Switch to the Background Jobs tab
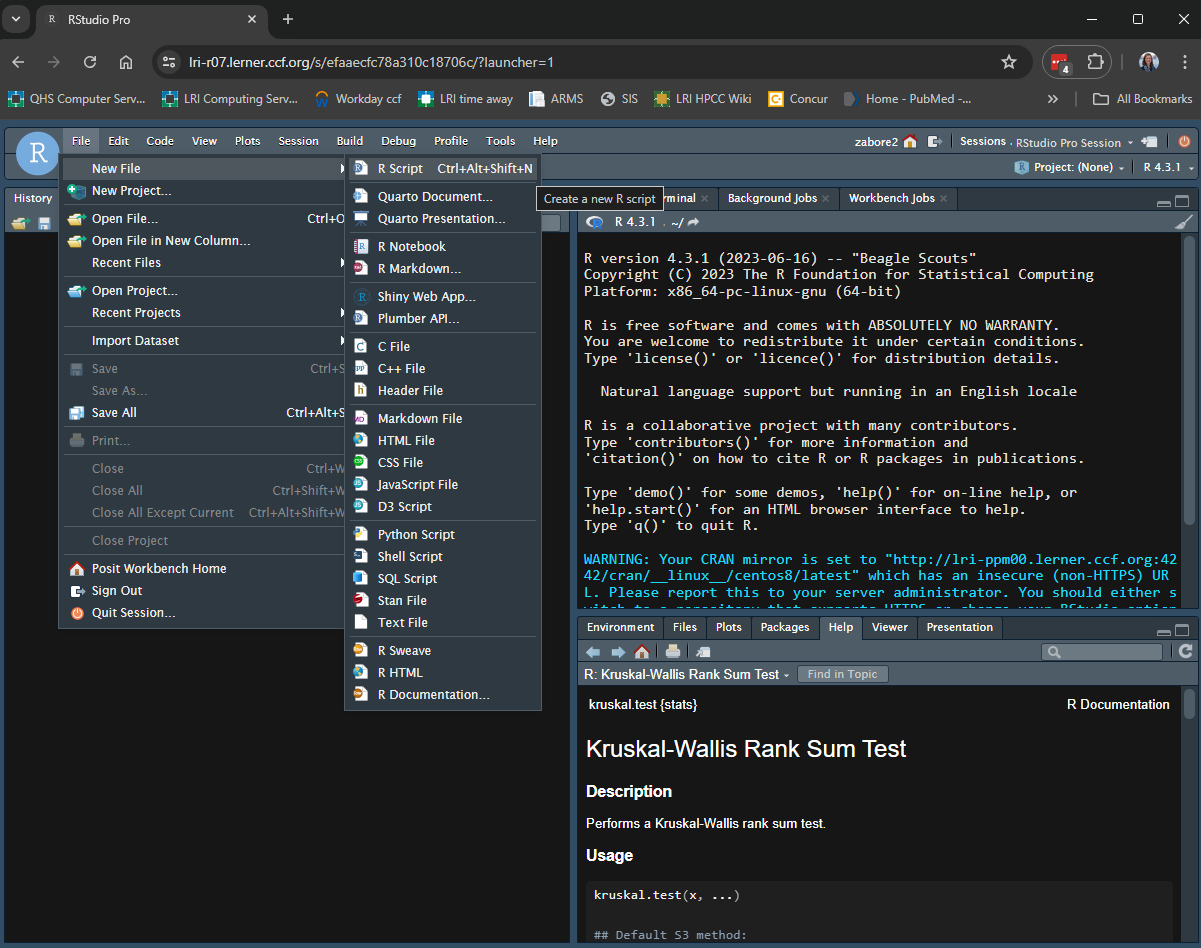The image size is (1201, 948). [x=772, y=198]
